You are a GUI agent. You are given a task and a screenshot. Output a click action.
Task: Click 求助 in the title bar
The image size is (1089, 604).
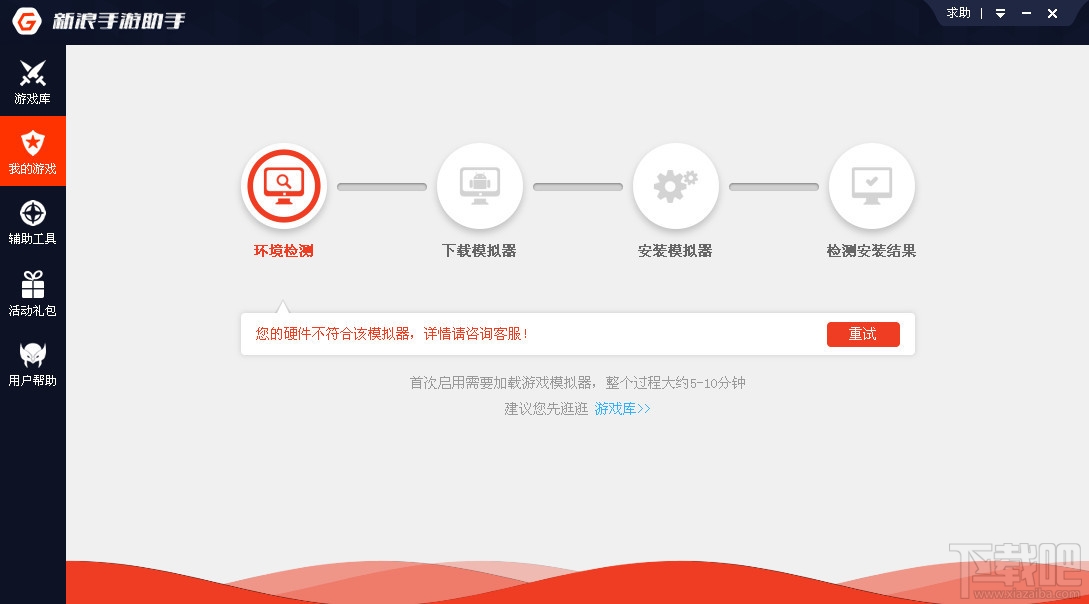958,13
